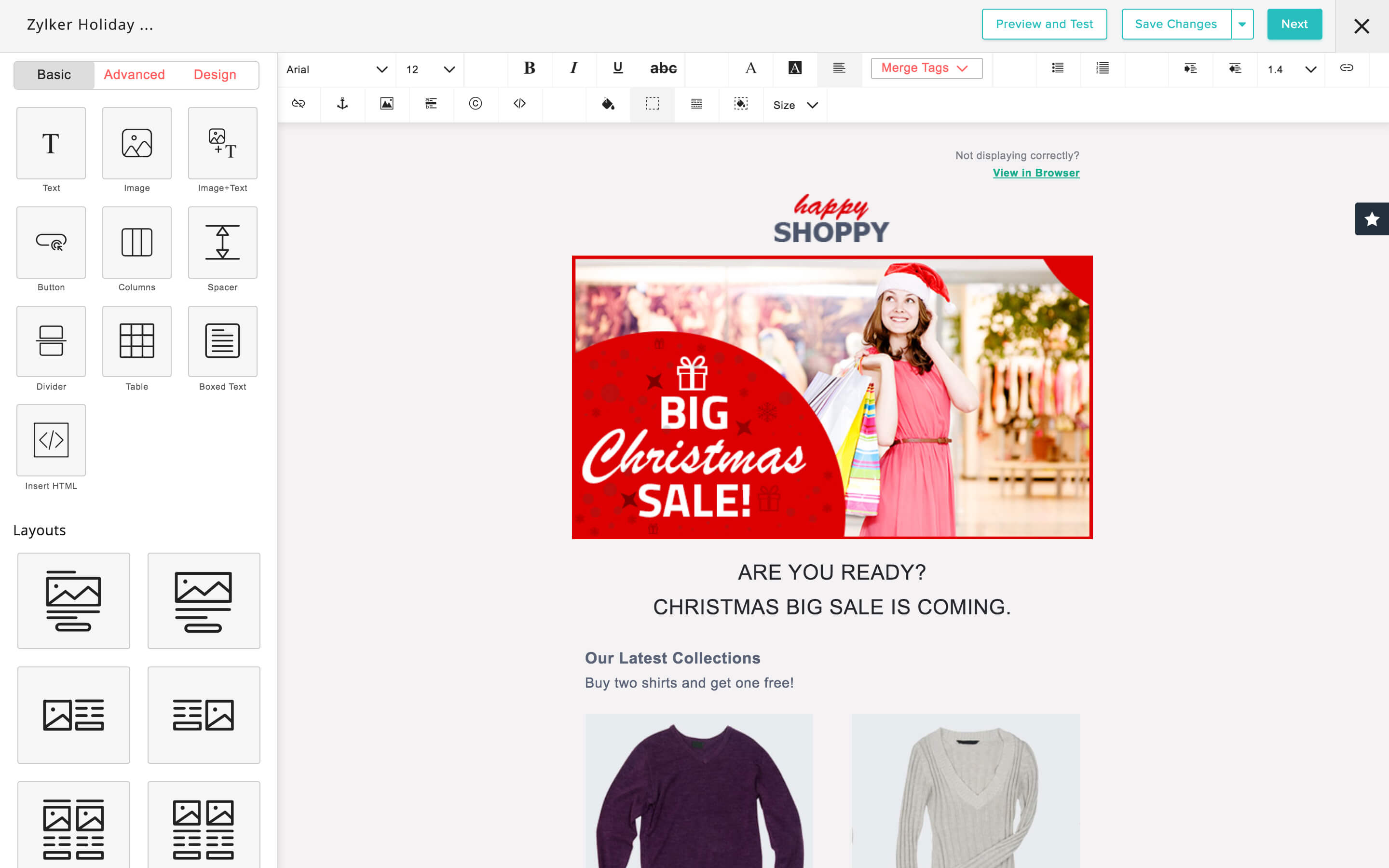The width and height of the screenshot is (1389, 868).
Task: Expand the Merge Tags dropdown
Action: [926, 68]
